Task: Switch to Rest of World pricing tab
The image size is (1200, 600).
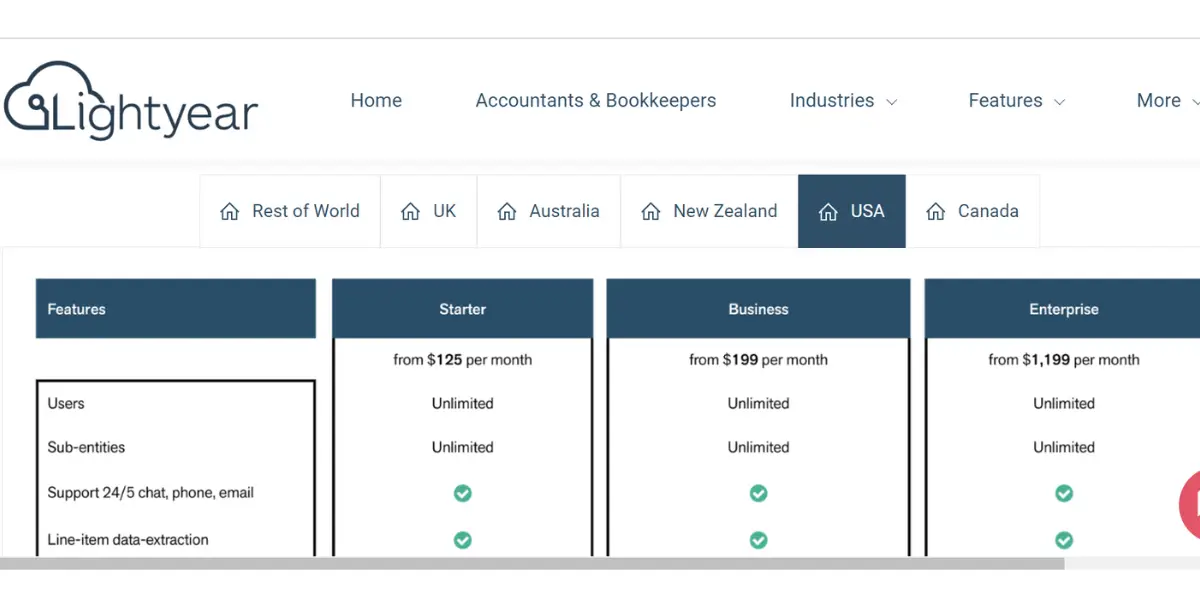Action: coord(290,211)
